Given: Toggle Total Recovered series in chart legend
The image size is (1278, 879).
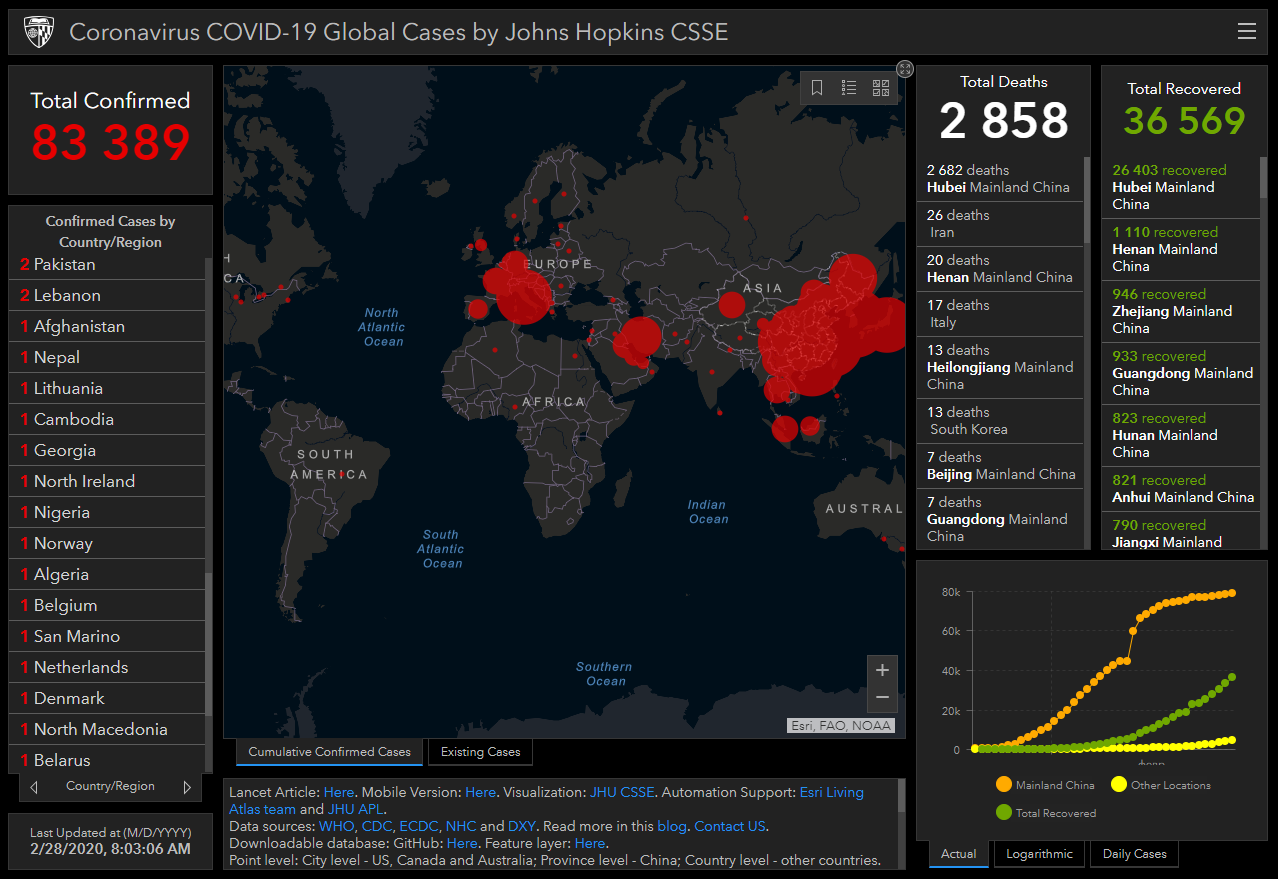Looking at the screenshot, I should click(1046, 813).
